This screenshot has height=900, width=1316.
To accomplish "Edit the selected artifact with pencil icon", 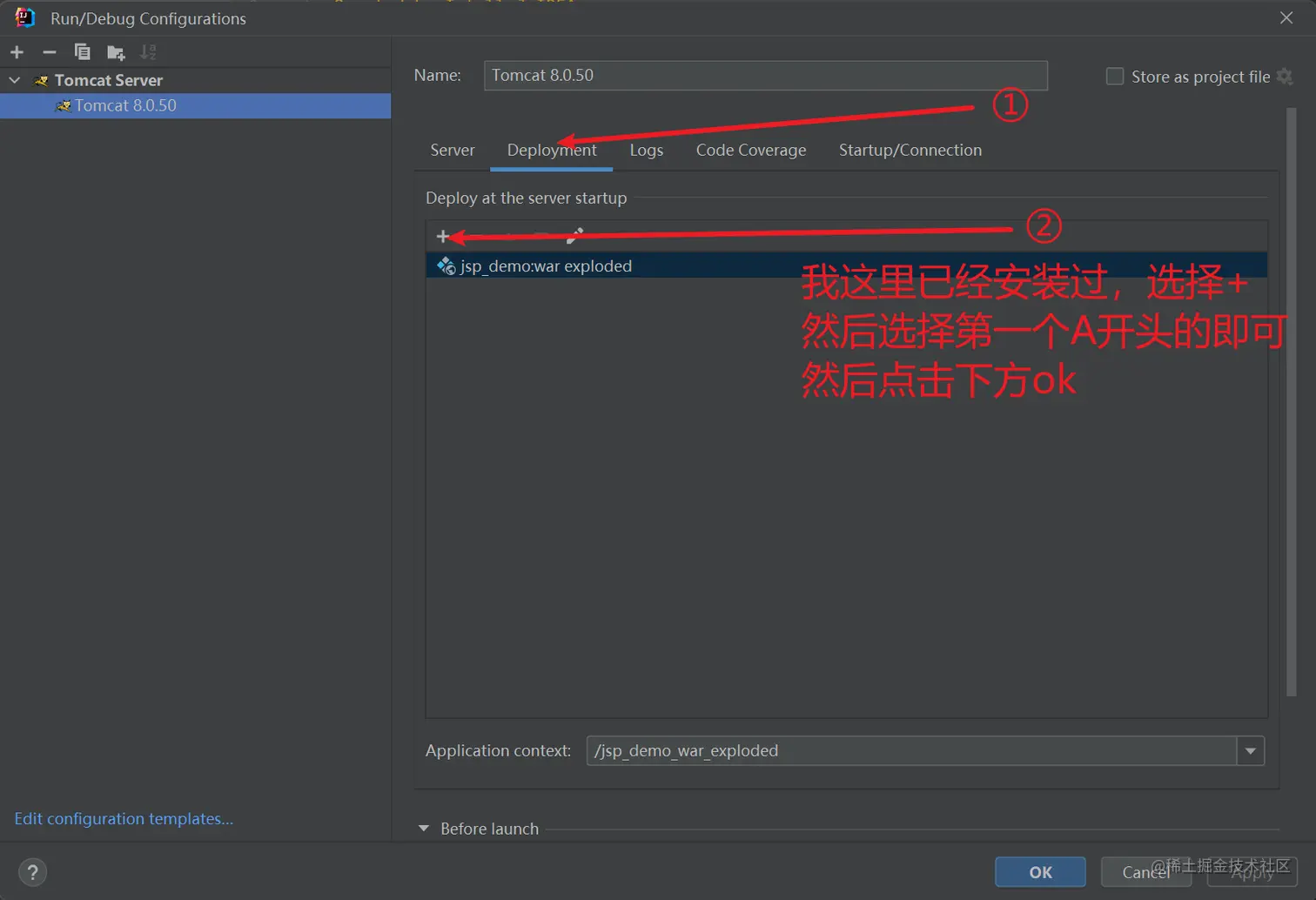I will (574, 236).
